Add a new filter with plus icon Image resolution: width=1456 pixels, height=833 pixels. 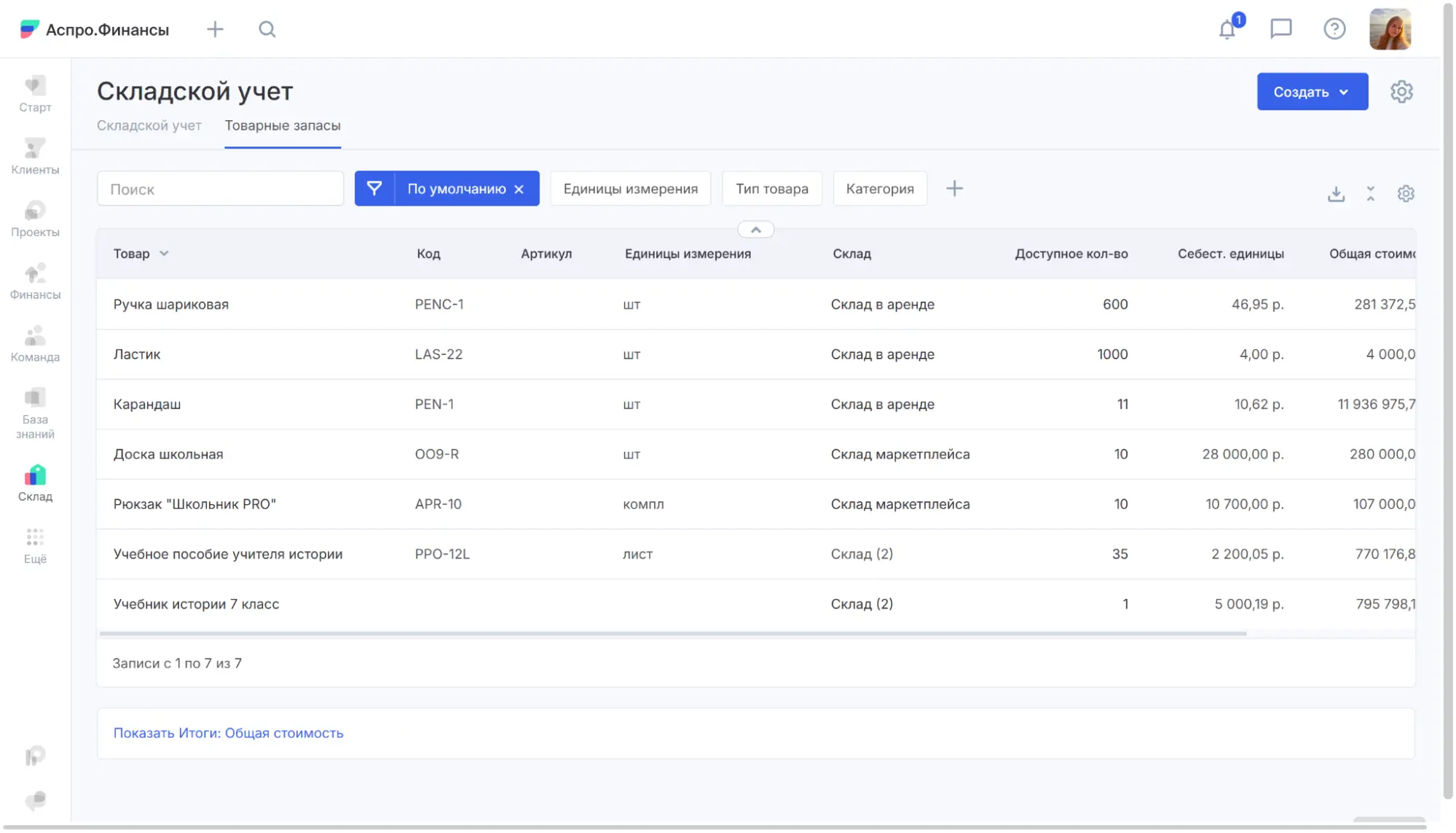point(954,189)
